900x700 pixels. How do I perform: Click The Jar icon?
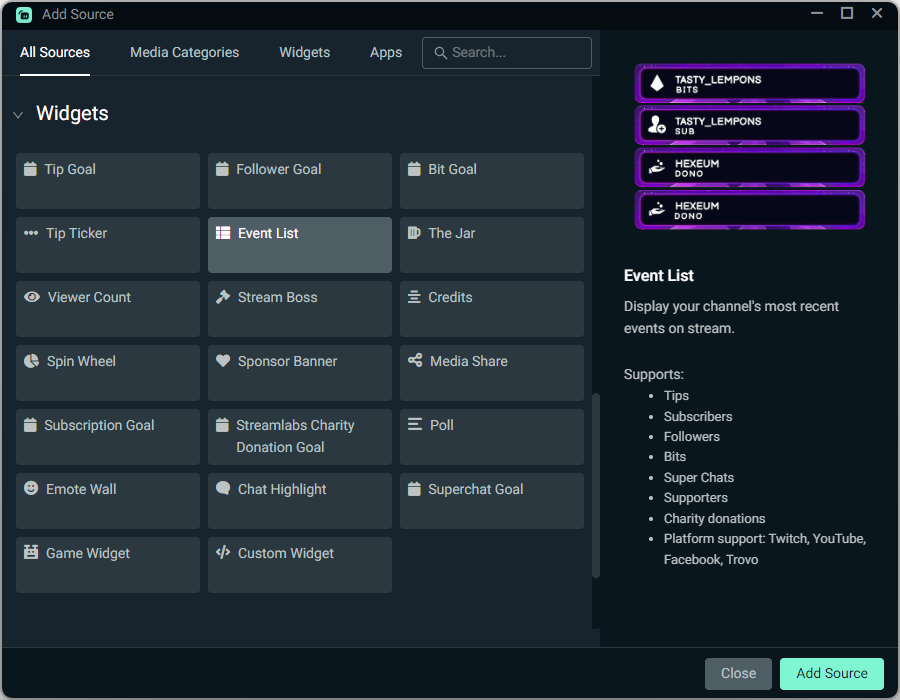pyautogui.click(x=414, y=232)
